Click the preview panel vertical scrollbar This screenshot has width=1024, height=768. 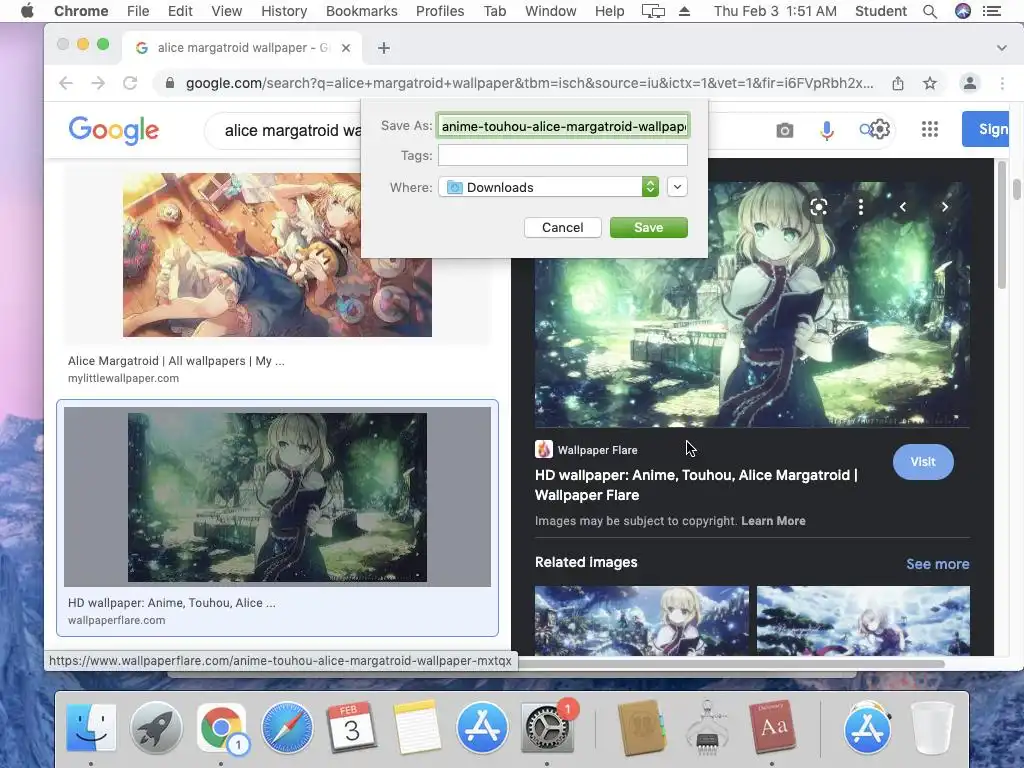click(x=1002, y=225)
